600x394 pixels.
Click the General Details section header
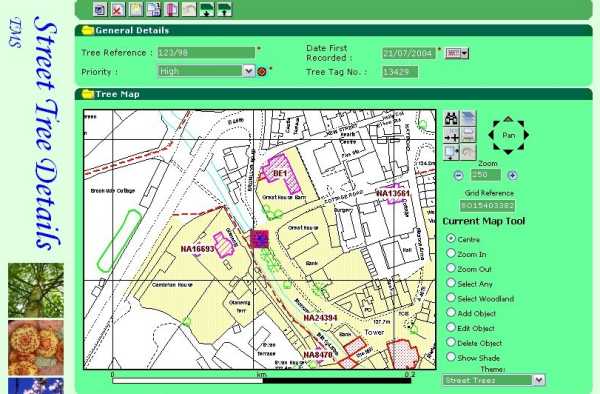point(333,30)
